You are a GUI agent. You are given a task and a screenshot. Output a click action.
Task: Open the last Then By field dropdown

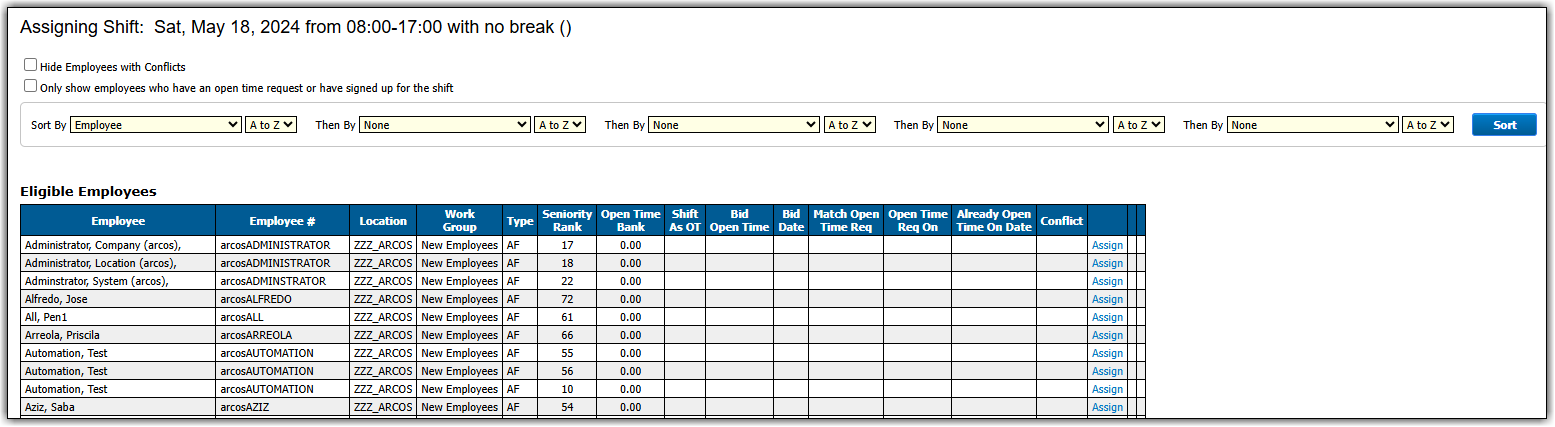1313,125
